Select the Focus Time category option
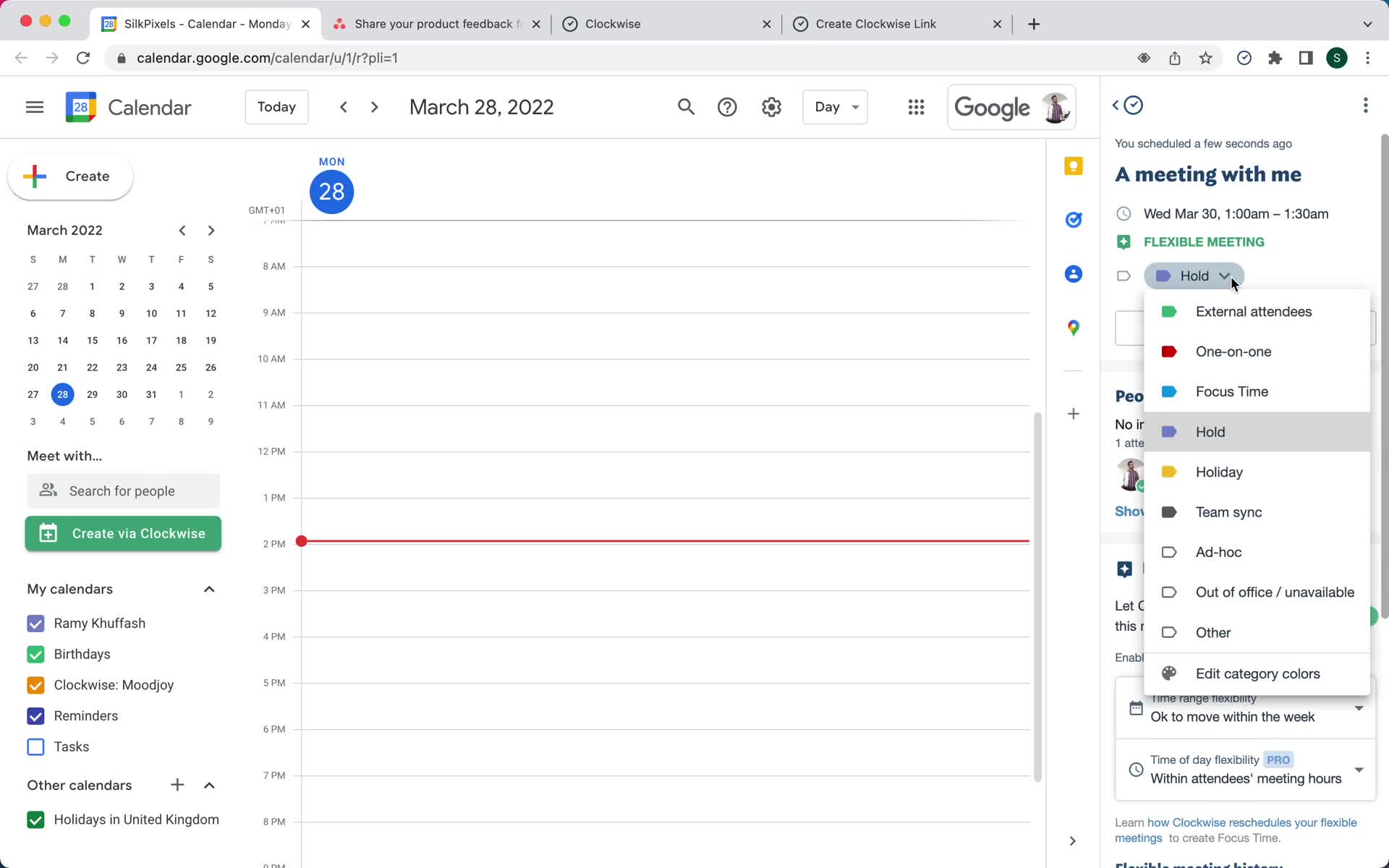Screen dimensions: 1389x868 (1232, 391)
